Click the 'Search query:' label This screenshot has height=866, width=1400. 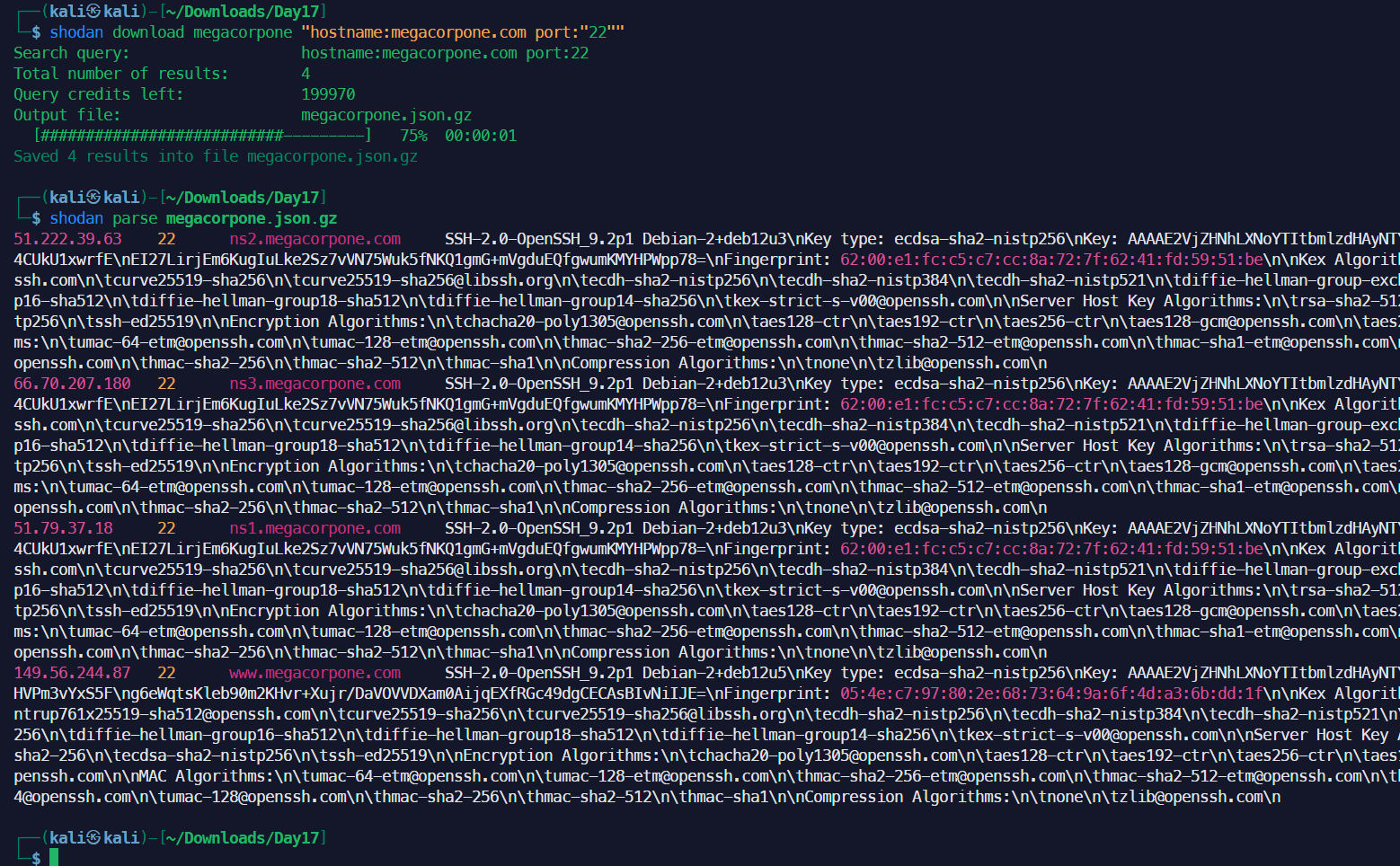[72, 53]
